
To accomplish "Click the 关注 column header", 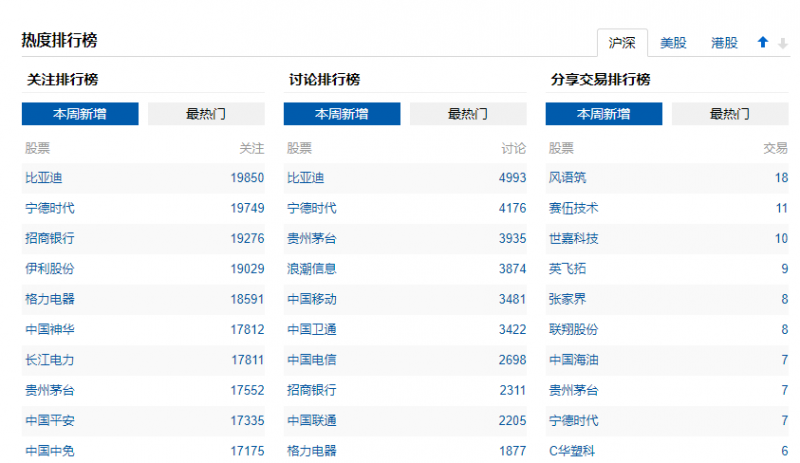I will (252, 149).
